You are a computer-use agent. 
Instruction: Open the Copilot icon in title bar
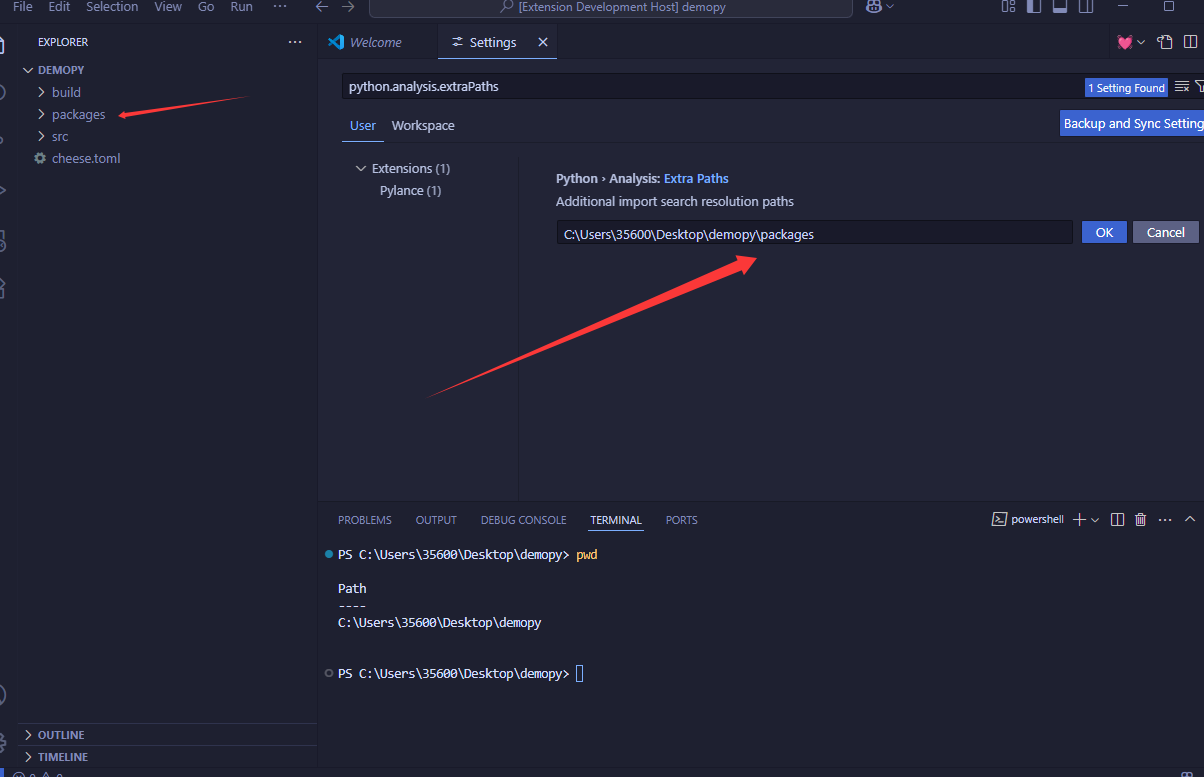click(873, 6)
